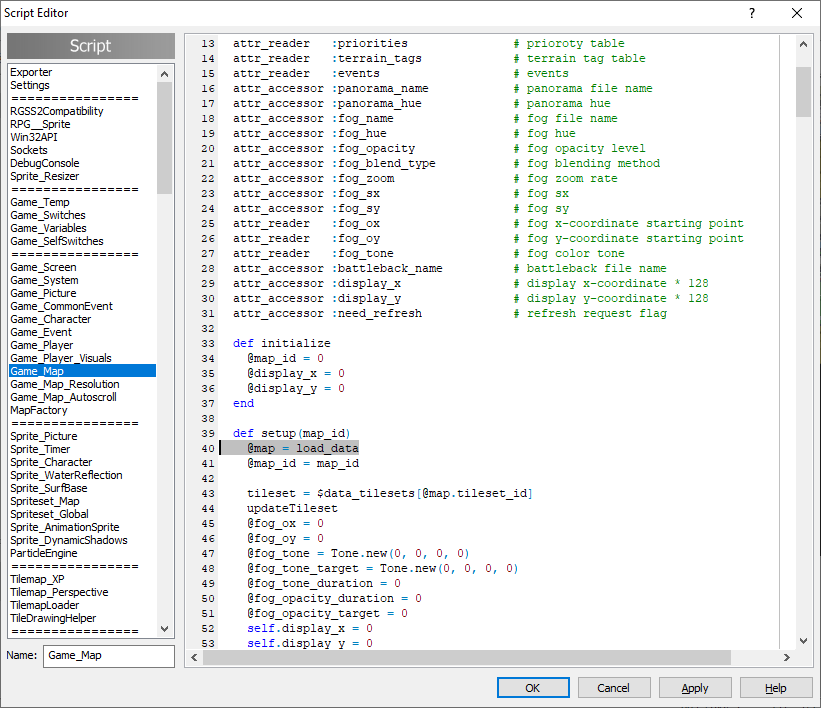
Task: Open Help for the script editor
Action: pyautogui.click(x=776, y=688)
